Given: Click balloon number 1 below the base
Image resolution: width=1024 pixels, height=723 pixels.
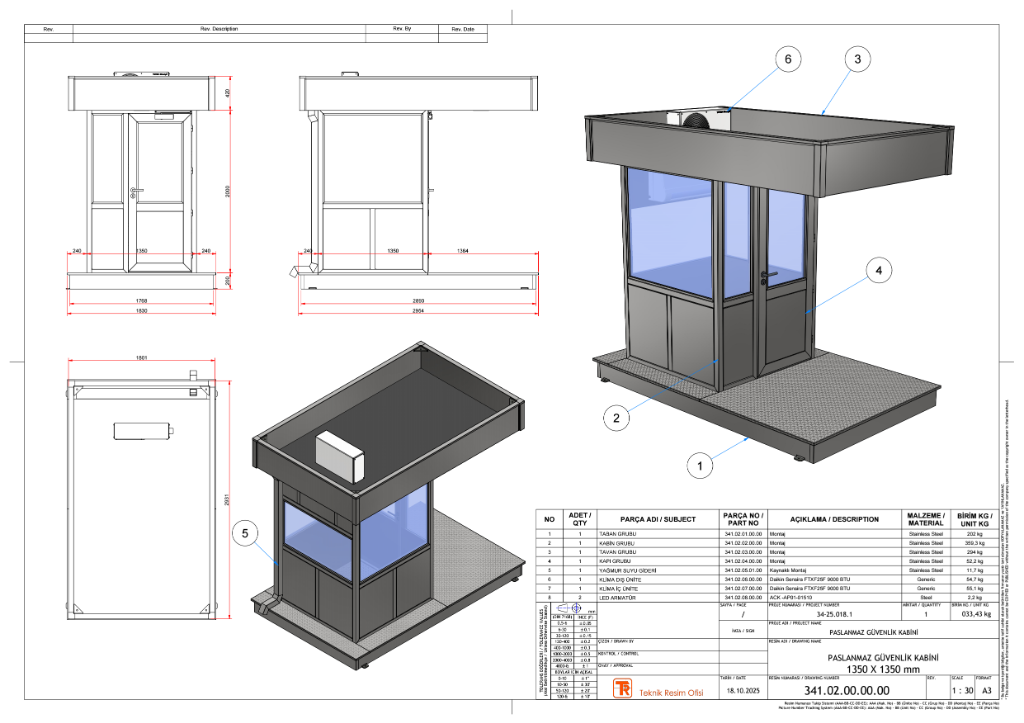Looking at the screenshot, I should click(x=700, y=466).
